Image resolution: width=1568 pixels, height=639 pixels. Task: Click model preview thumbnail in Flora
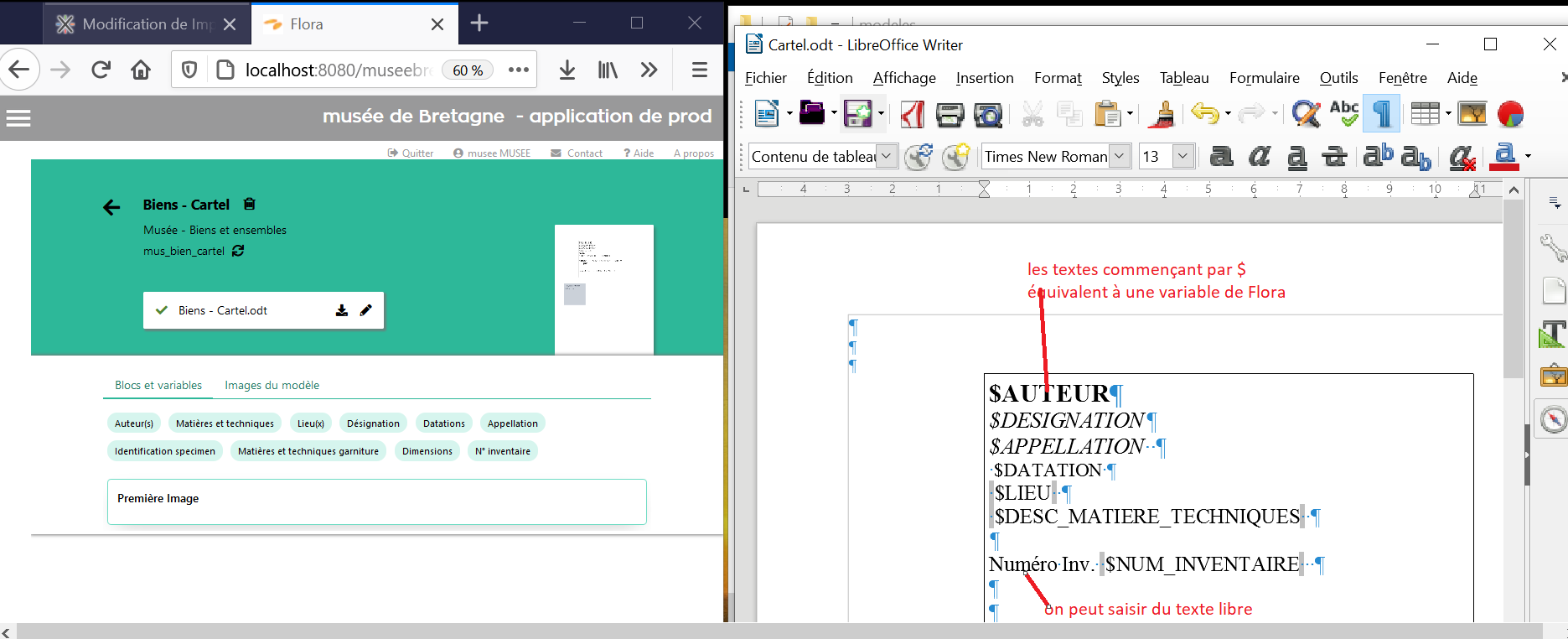(604, 289)
